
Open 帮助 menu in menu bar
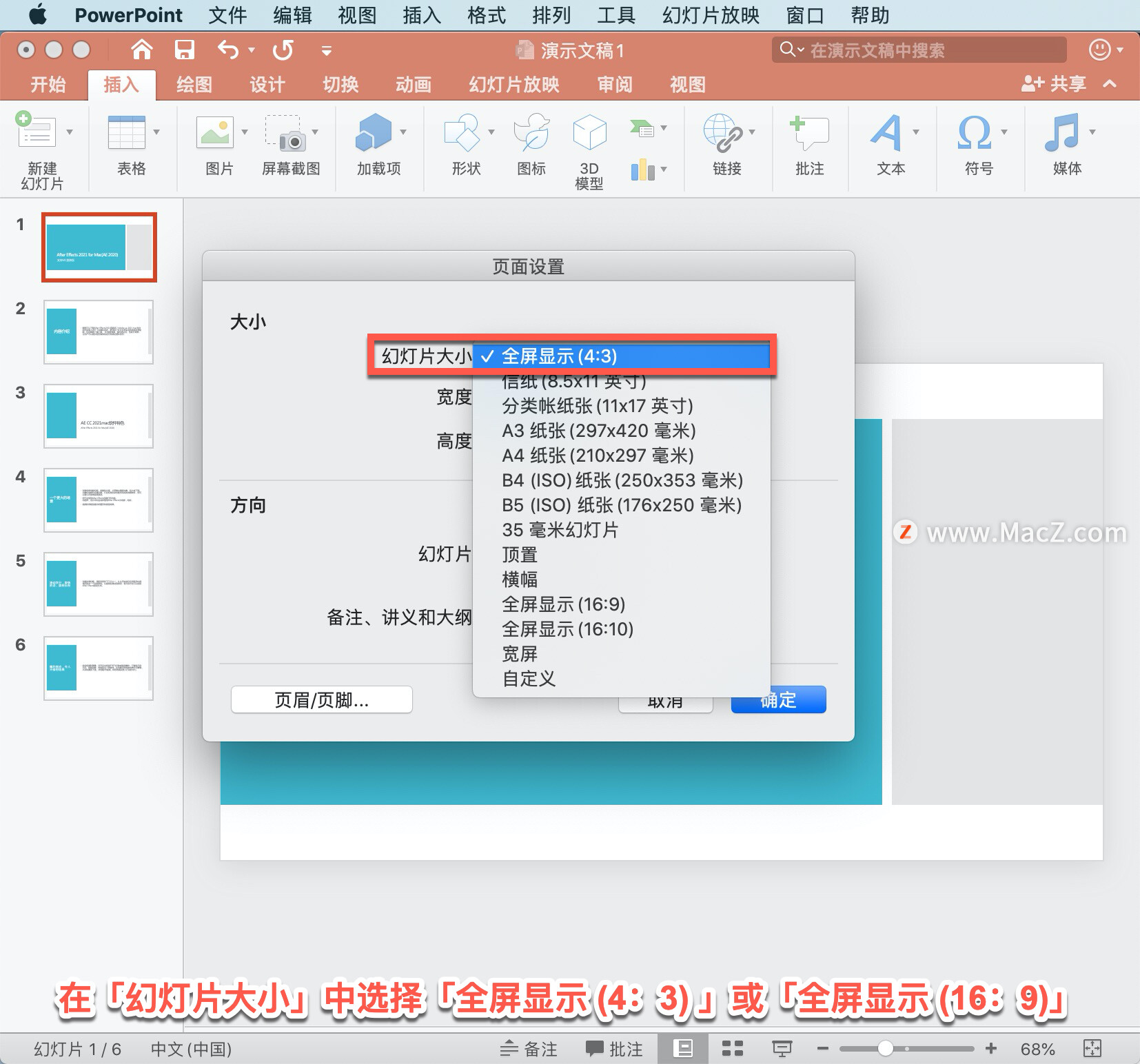coord(871,15)
